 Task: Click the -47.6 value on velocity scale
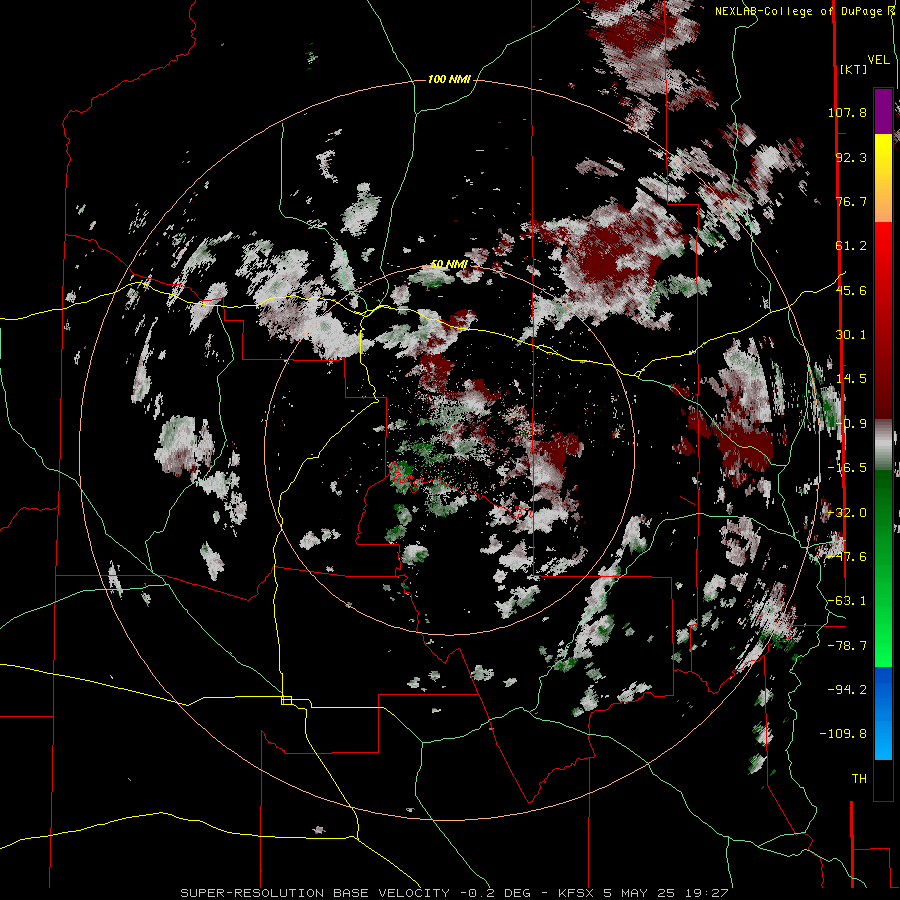pos(847,557)
